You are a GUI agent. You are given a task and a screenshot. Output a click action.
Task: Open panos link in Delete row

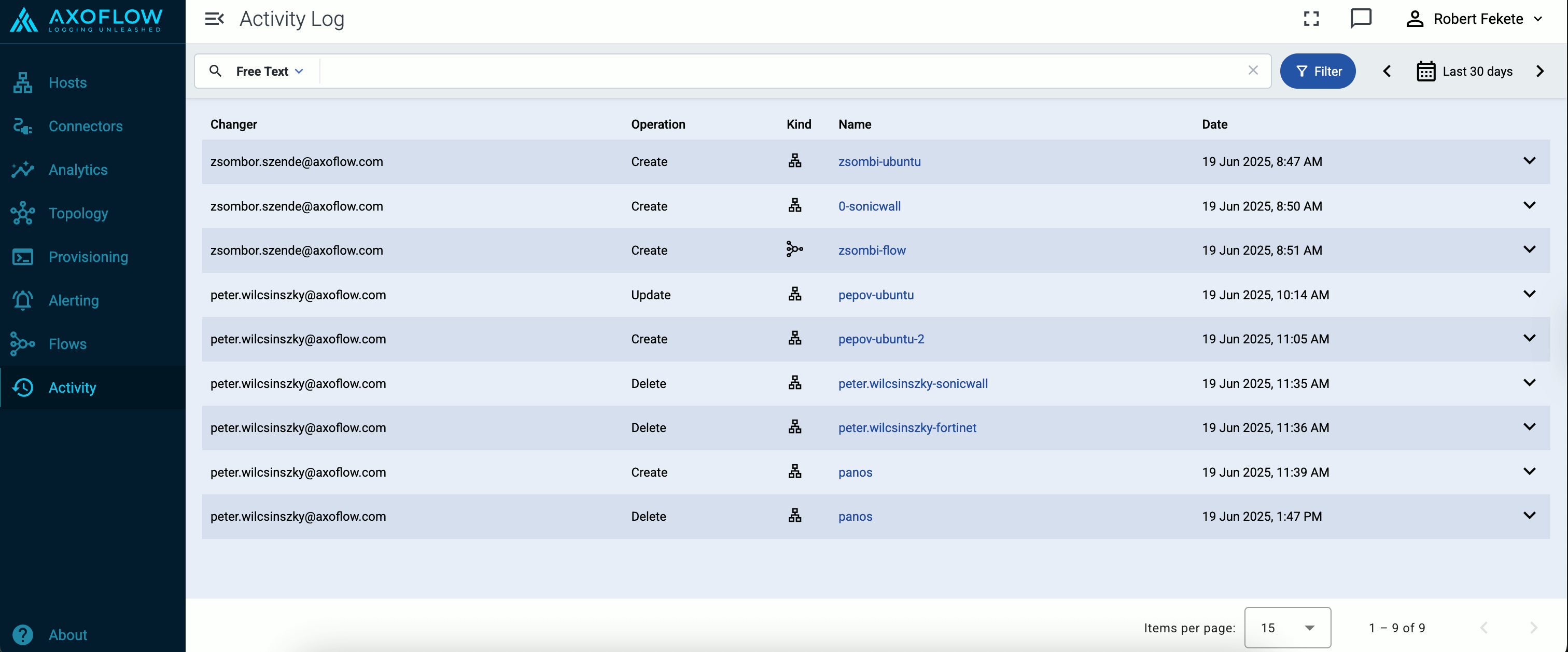tap(855, 516)
